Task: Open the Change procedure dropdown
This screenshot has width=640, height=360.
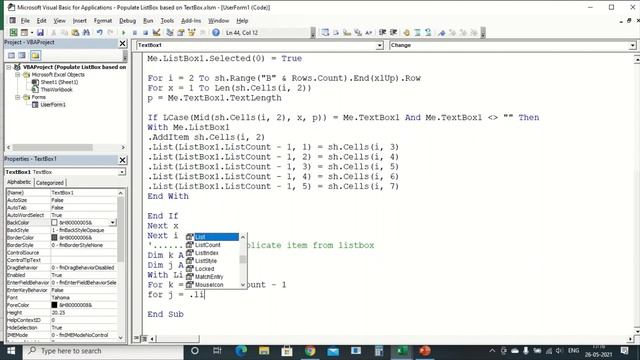Action: tap(632, 45)
